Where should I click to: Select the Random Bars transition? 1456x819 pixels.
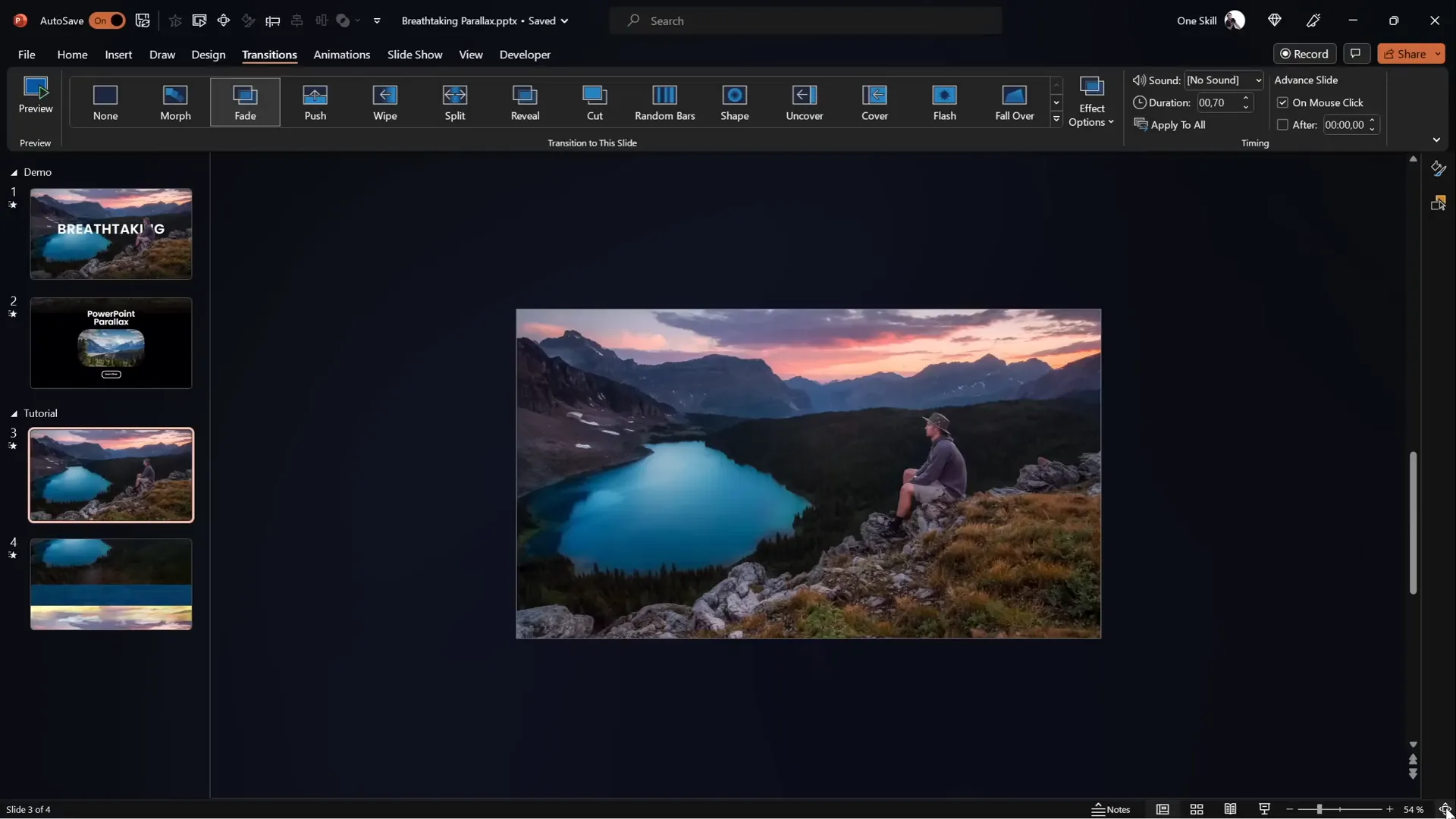[664, 102]
